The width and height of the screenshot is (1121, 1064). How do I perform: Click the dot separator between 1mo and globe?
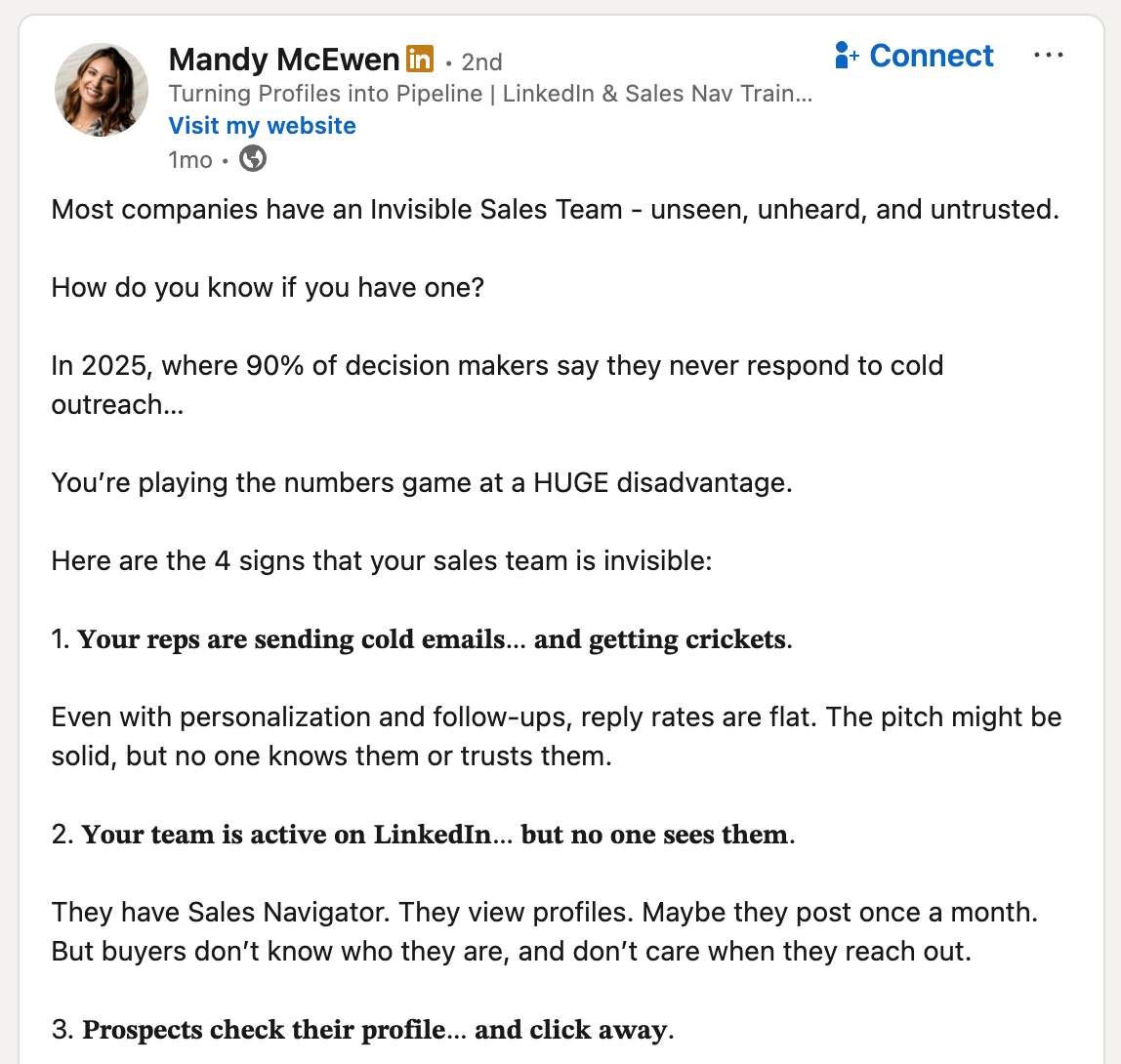225,159
